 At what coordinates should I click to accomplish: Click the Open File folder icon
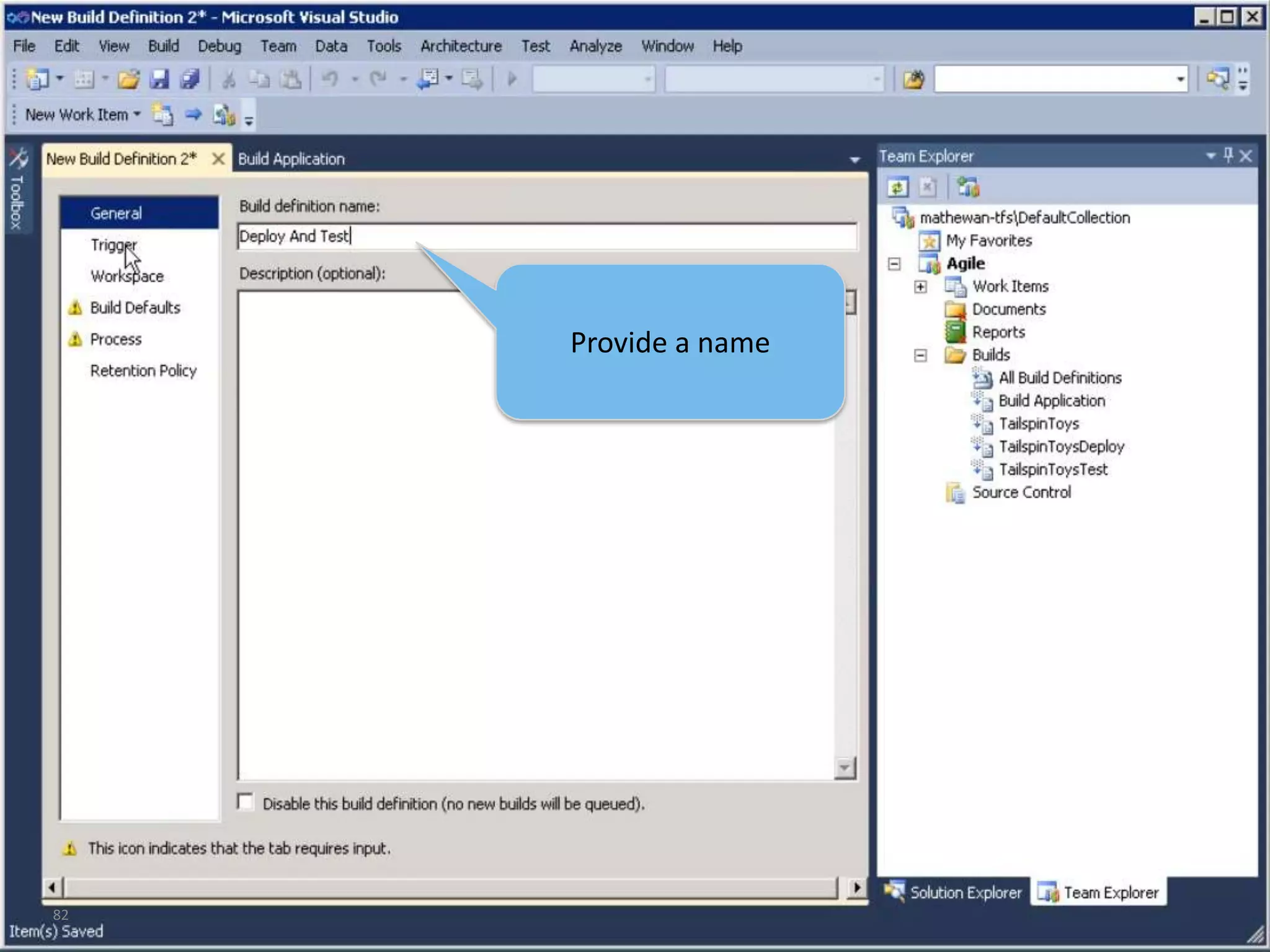coord(128,79)
